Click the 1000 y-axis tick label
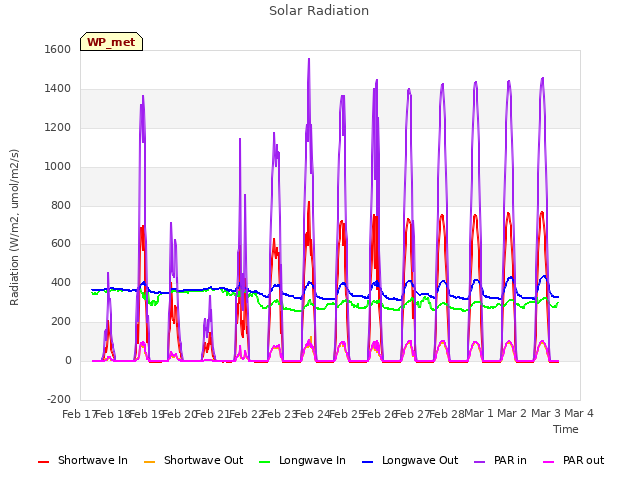This screenshot has width=640, height=480. pos(58,166)
